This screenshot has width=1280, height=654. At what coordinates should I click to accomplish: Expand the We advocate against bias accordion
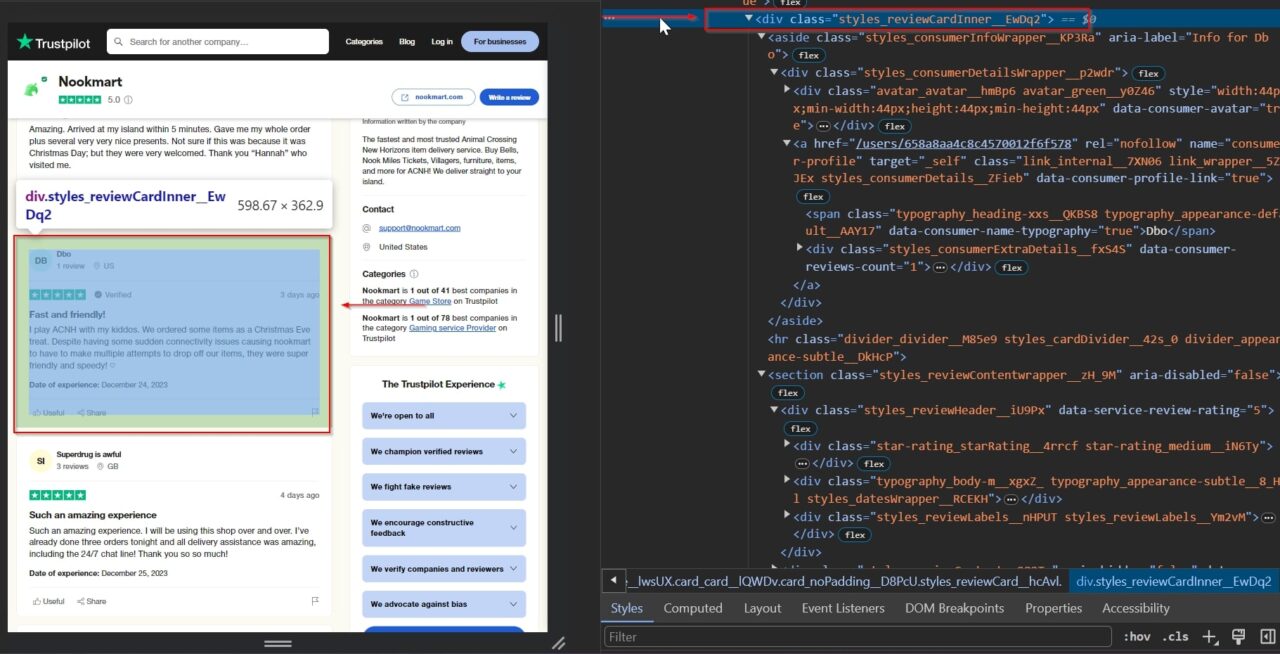(444, 604)
